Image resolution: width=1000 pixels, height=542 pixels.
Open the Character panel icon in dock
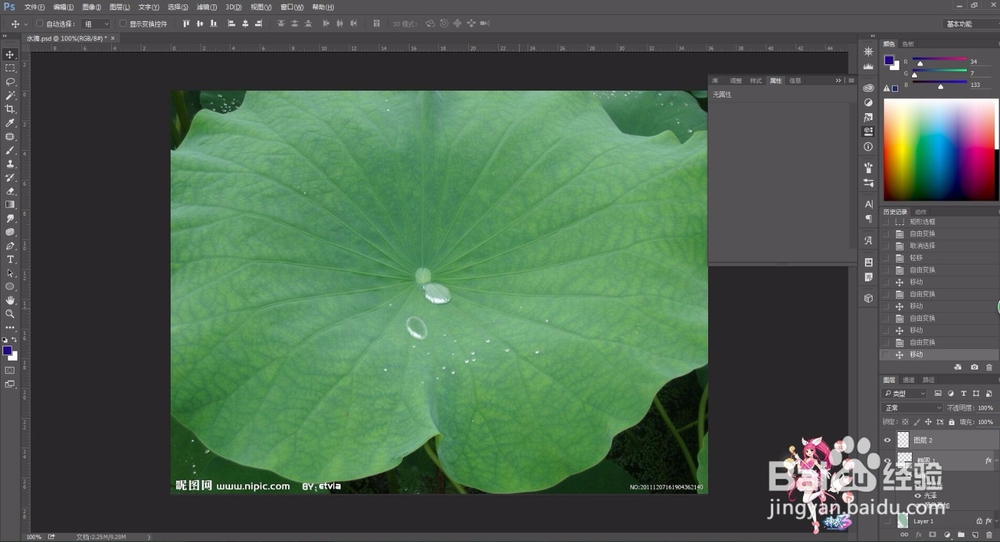(x=868, y=204)
